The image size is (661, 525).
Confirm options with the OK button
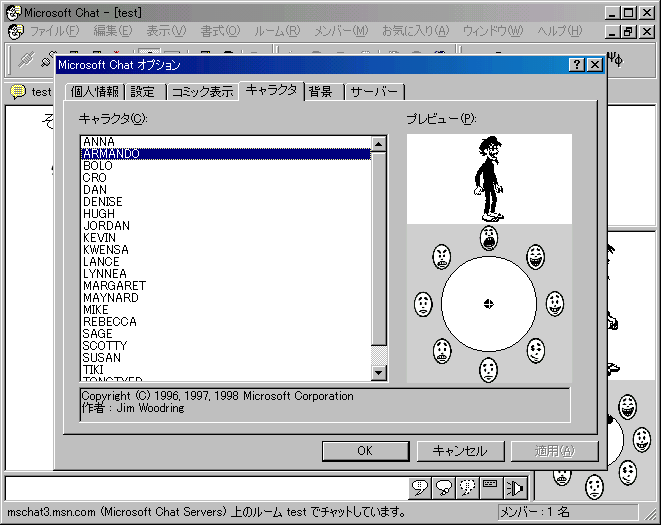[365, 451]
